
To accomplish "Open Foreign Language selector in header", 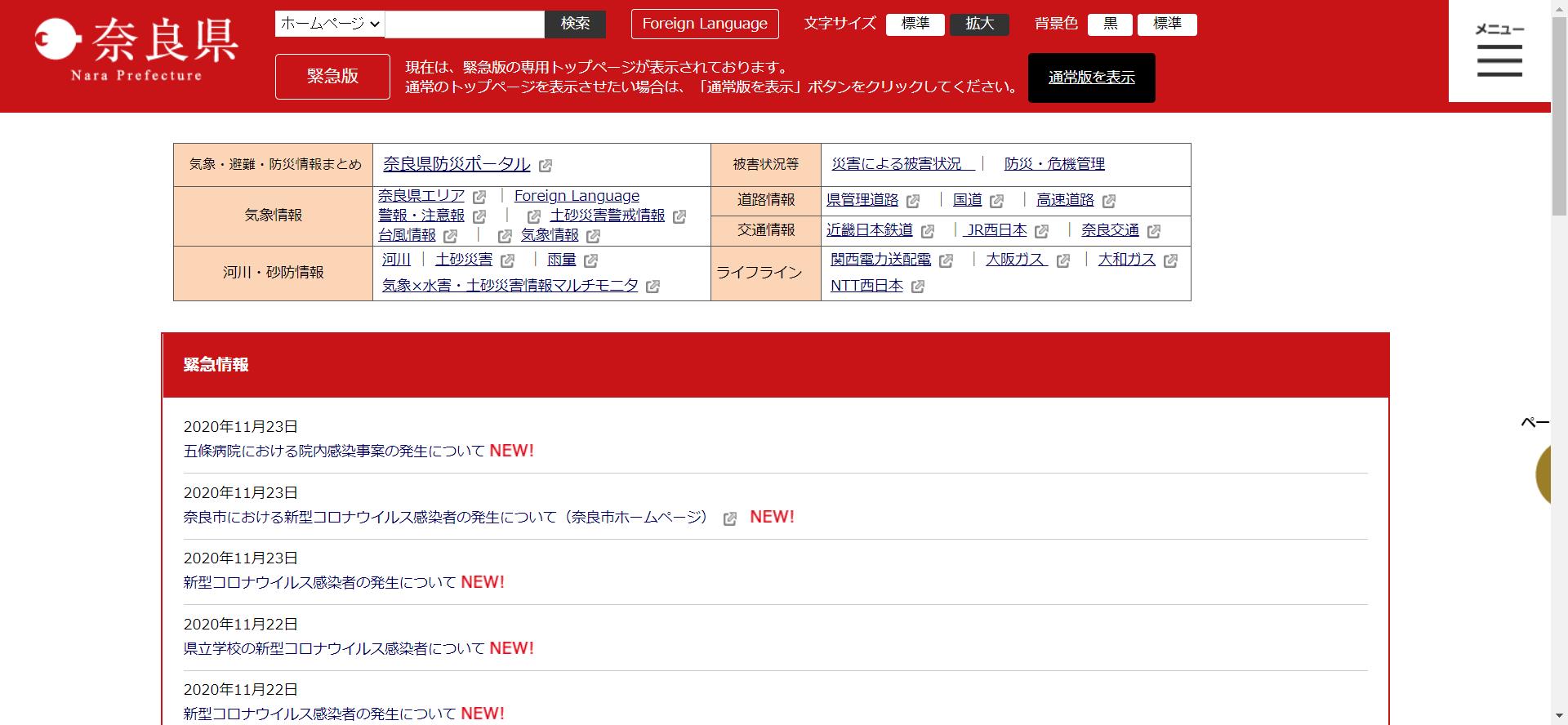I will (705, 24).
